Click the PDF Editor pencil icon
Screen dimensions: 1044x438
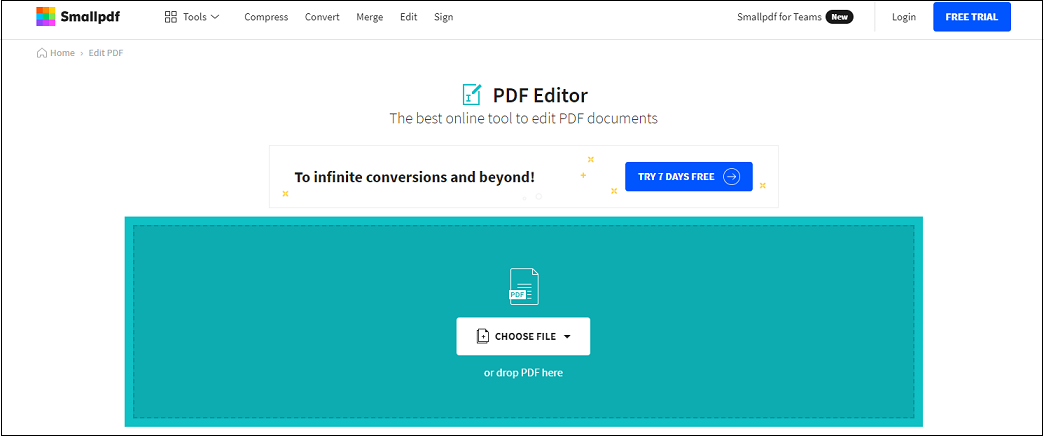pos(471,95)
